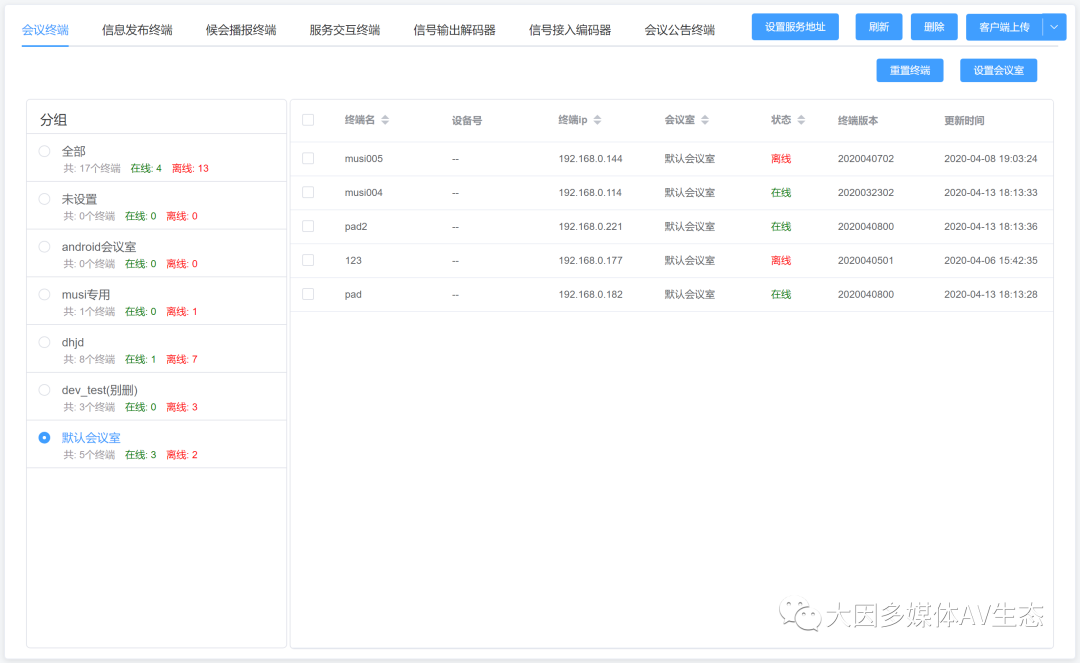The width and height of the screenshot is (1080, 663).
Task: Select the dev_test(别删) group
Action: point(43,390)
